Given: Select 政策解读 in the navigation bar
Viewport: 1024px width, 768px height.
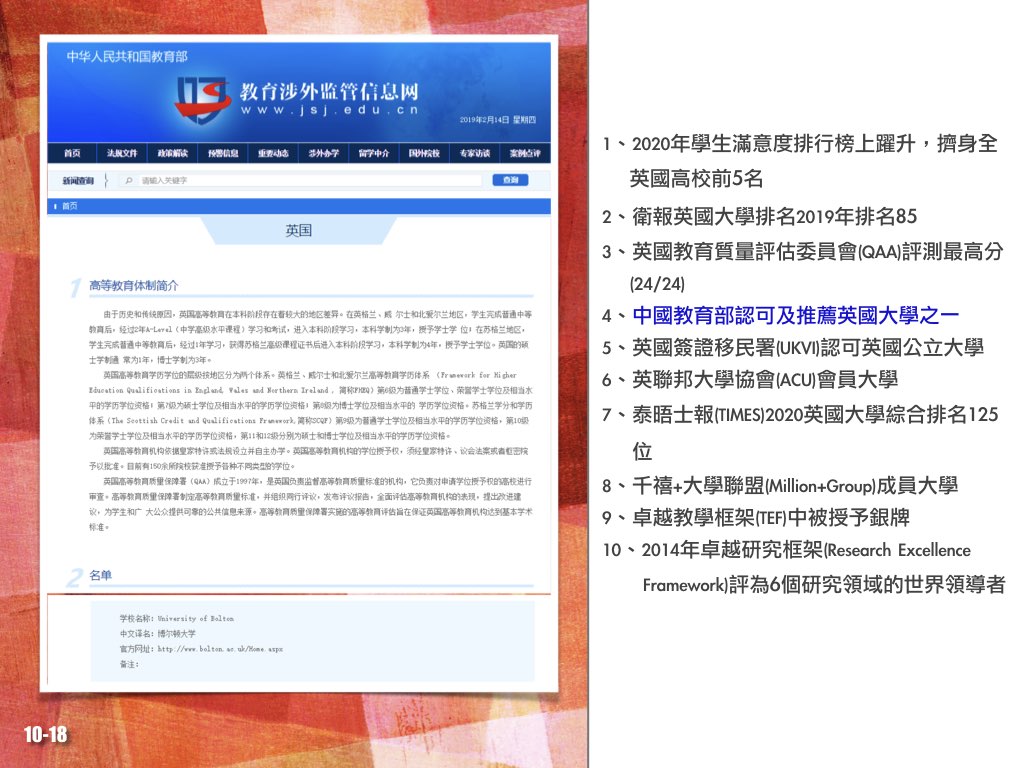Looking at the screenshot, I should tap(172, 153).
